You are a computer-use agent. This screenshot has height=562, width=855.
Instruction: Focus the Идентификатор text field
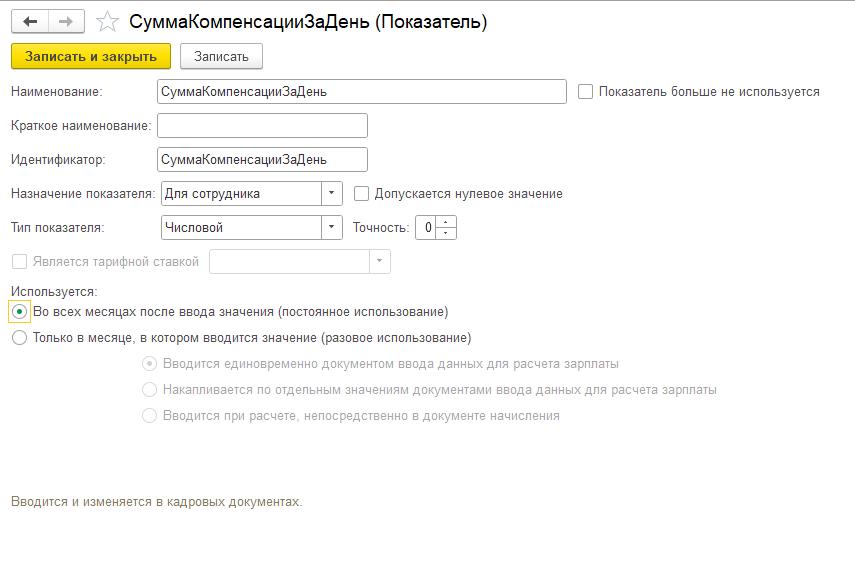(x=262, y=160)
